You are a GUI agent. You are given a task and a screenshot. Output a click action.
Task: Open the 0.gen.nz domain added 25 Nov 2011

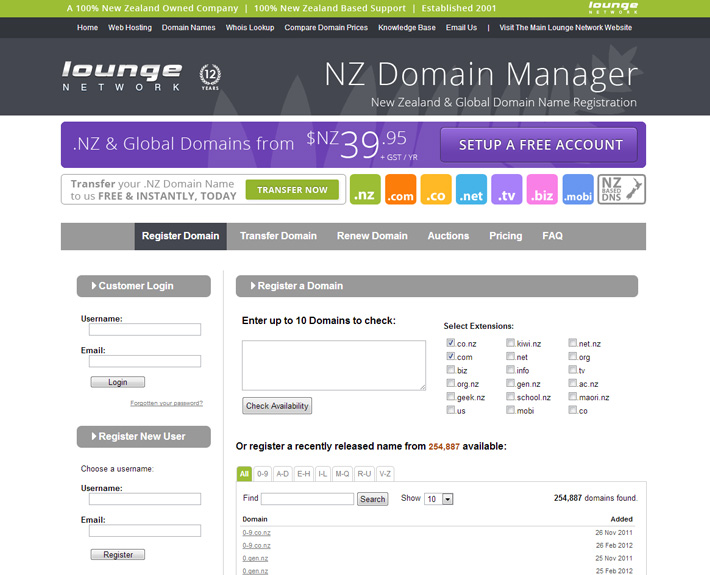coord(255,558)
